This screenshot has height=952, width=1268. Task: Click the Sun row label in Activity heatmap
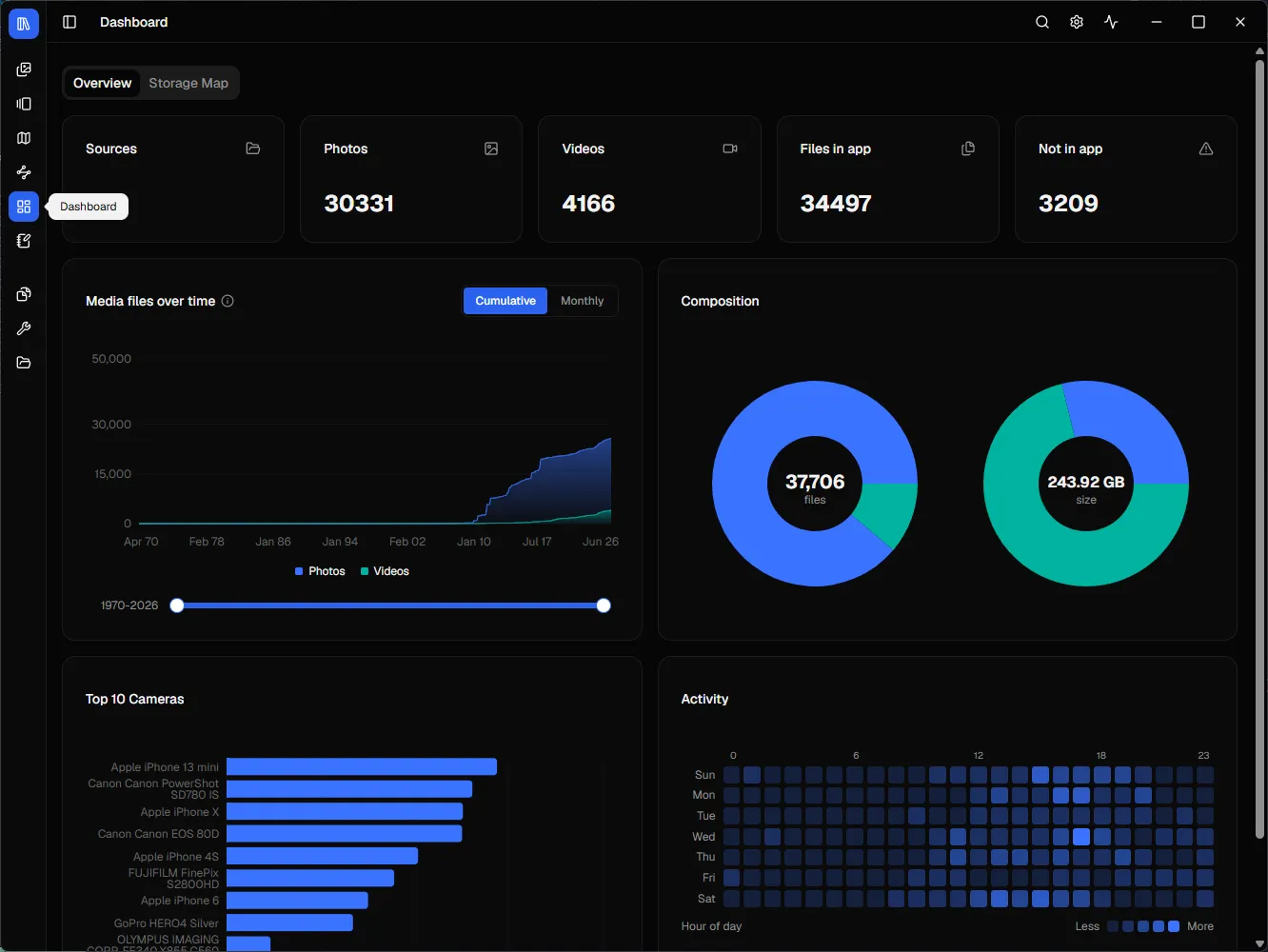pos(704,775)
